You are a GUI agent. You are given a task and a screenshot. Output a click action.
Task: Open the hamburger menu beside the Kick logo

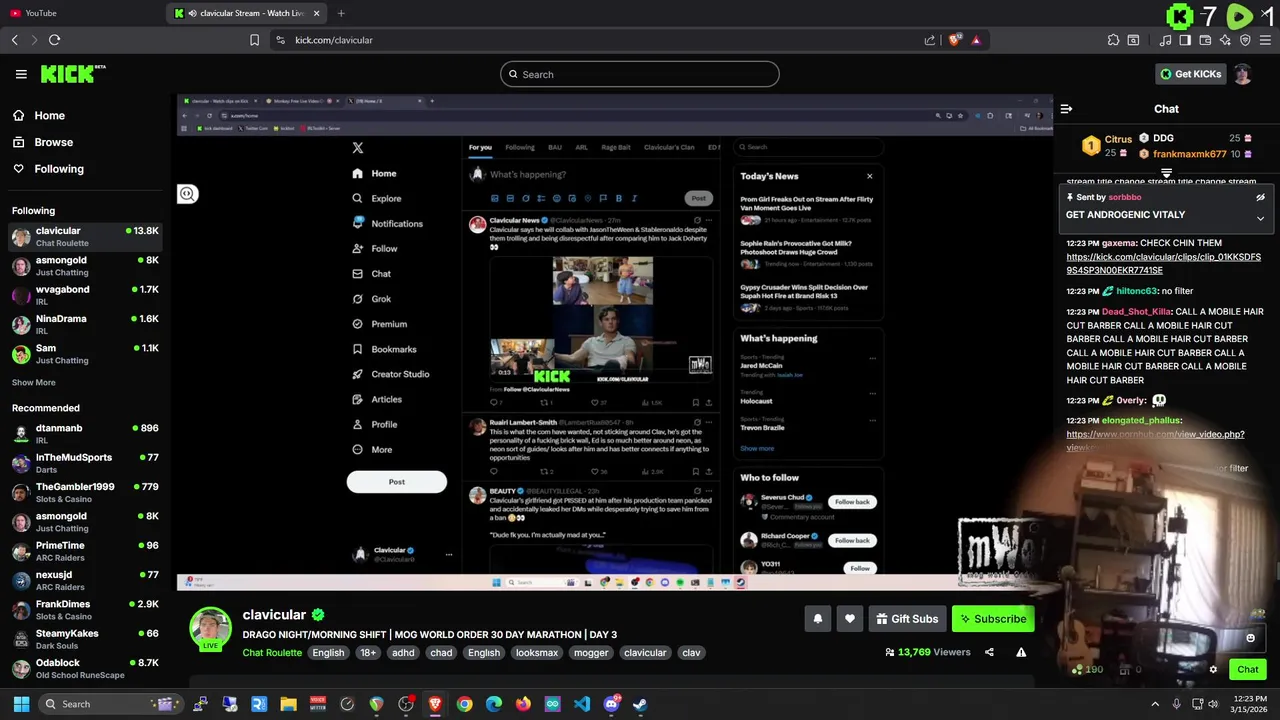point(21,74)
